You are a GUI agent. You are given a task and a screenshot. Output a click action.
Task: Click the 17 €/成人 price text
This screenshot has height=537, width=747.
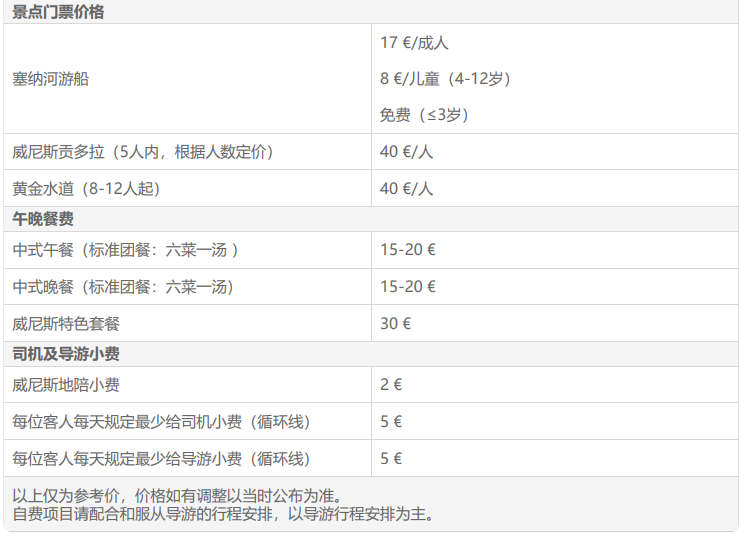pyautogui.click(x=414, y=43)
